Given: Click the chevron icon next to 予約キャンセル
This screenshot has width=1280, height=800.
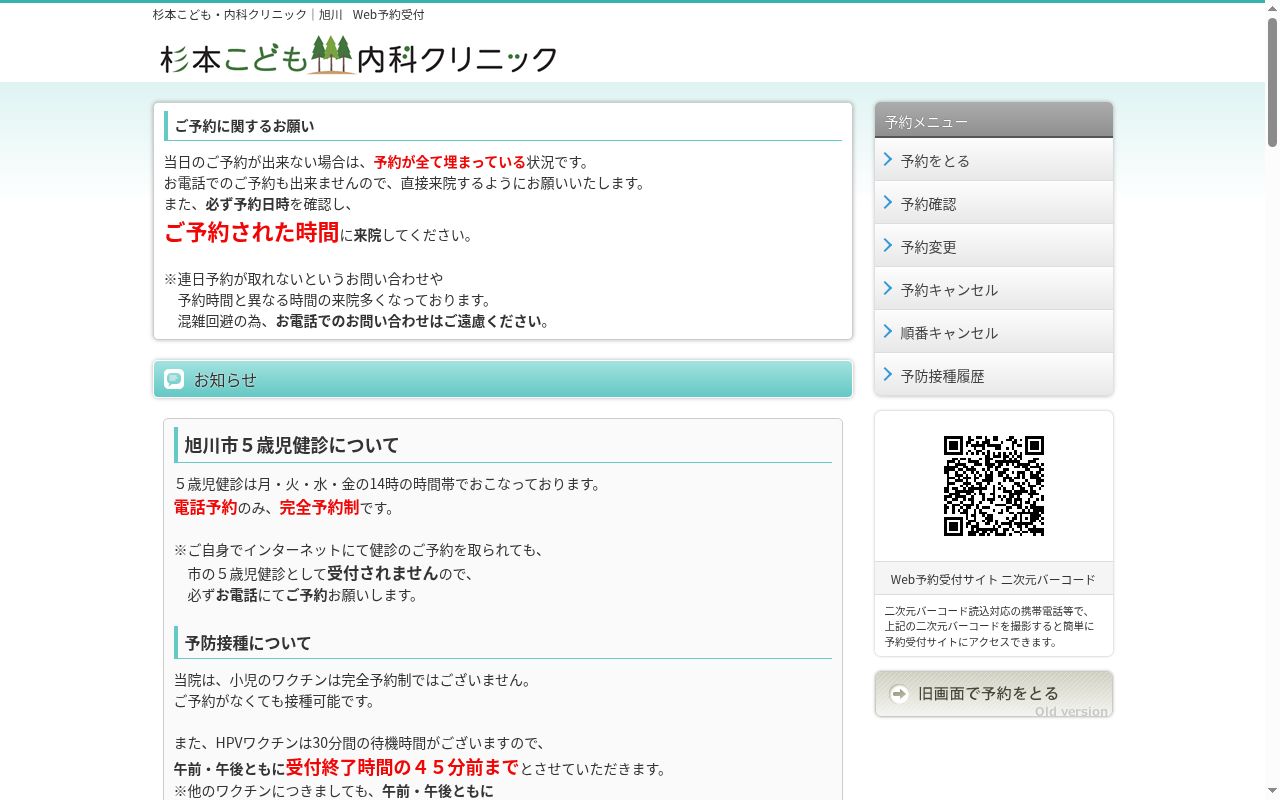Looking at the screenshot, I should coord(887,288).
